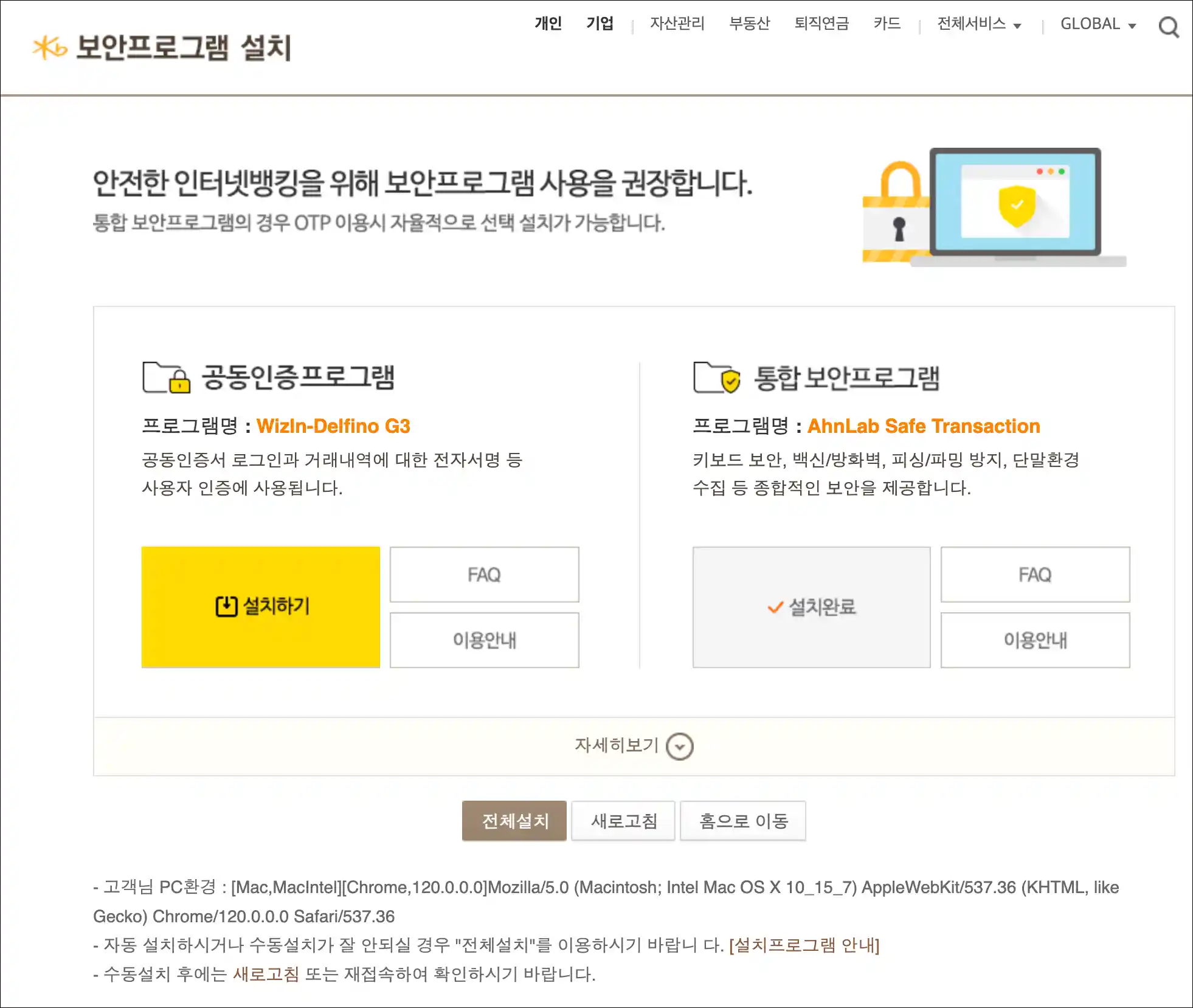Click the 공동인증프로그램 folder lock icon
The width and height of the screenshot is (1193, 1008).
[166, 378]
